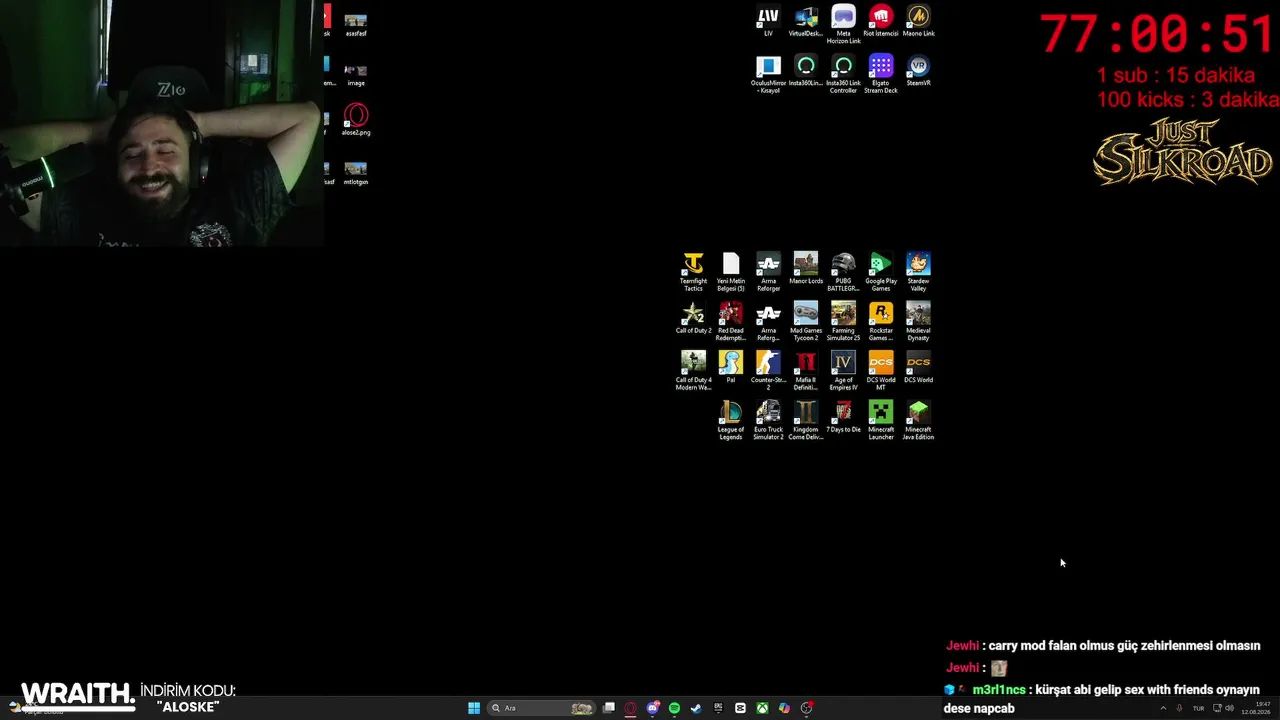1280x720 pixels.
Task: Open the Insta360 Link Controller shortcut
Action: coord(843,75)
